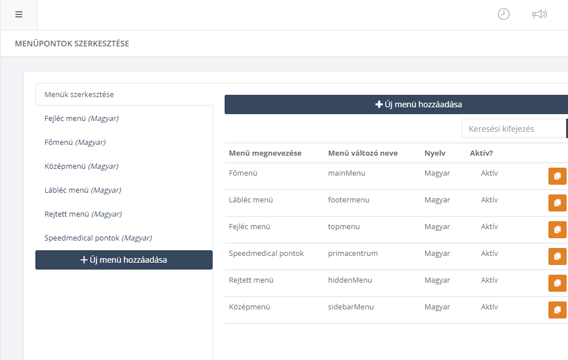Click the orange copy icon for topmenu row
The width and height of the screenshot is (568, 360).
coord(557,230)
